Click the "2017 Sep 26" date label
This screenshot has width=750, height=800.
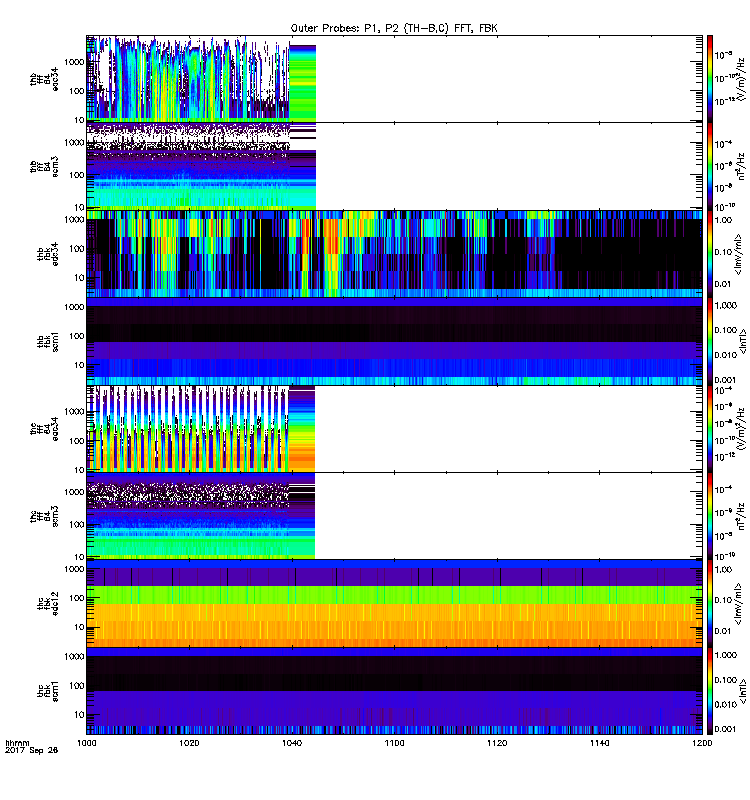coord(31,750)
